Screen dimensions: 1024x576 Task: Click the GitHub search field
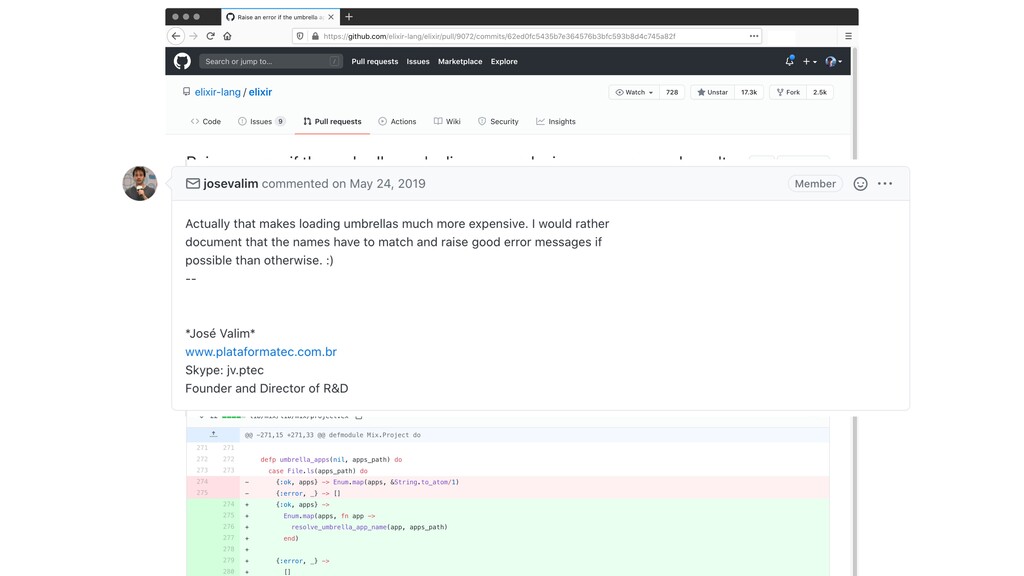point(270,61)
